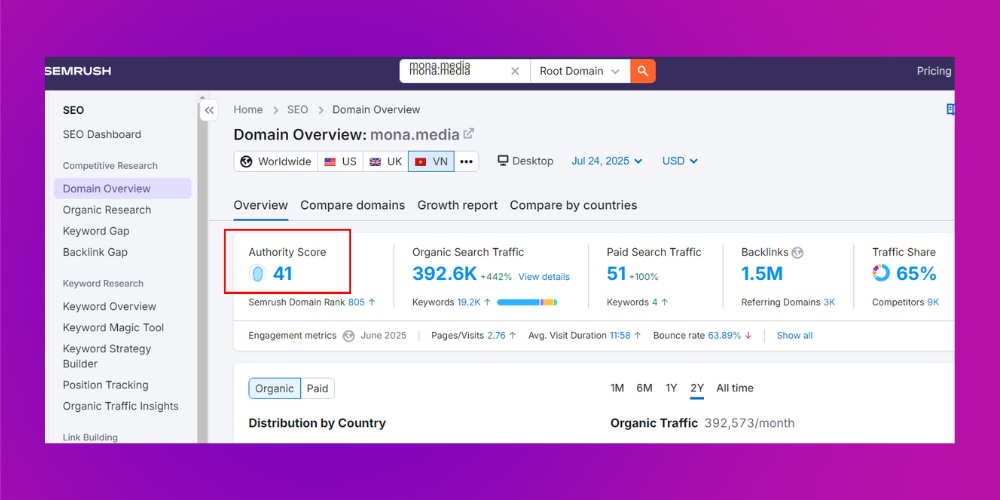Switch to the Overview tab
1000x500 pixels.
[261, 205]
